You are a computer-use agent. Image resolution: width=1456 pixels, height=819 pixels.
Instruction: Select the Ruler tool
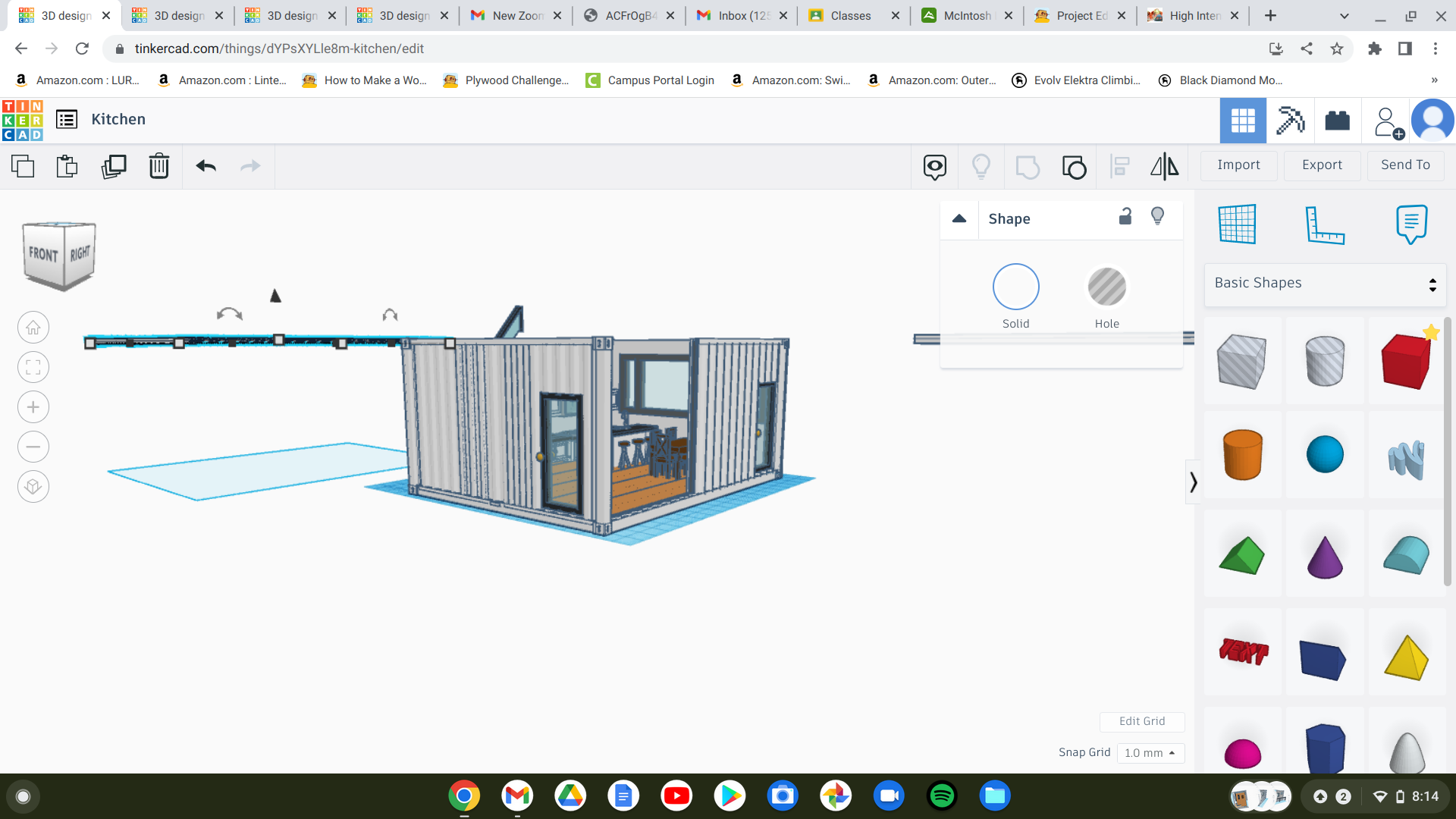(1324, 224)
